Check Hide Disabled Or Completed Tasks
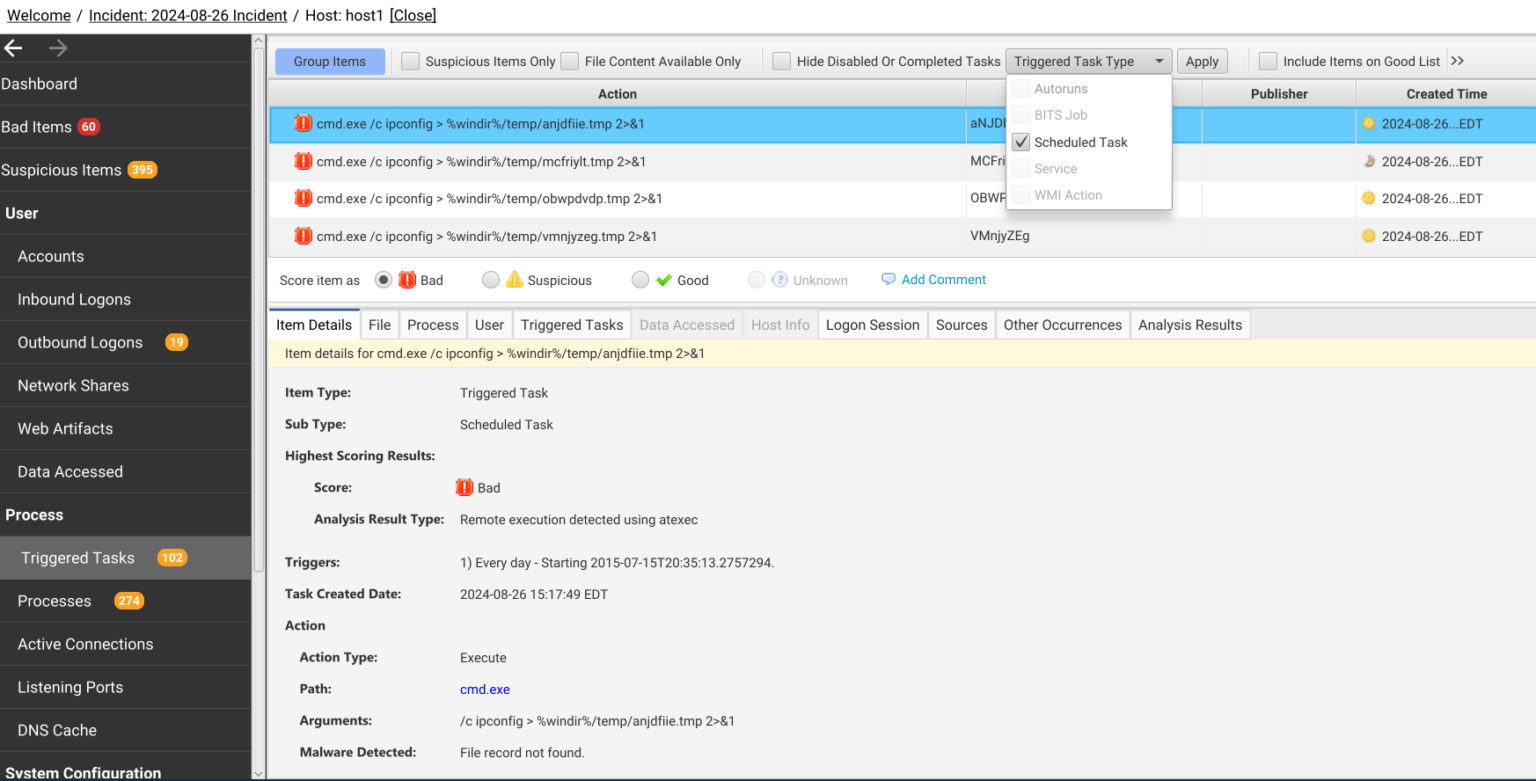This screenshot has width=1536, height=781. (781, 61)
